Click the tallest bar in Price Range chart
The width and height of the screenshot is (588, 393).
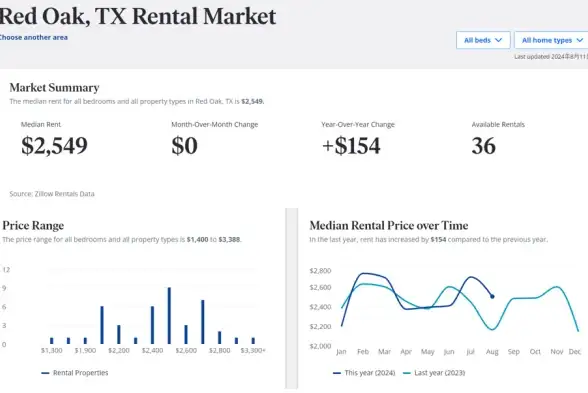click(x=169, y=316)
